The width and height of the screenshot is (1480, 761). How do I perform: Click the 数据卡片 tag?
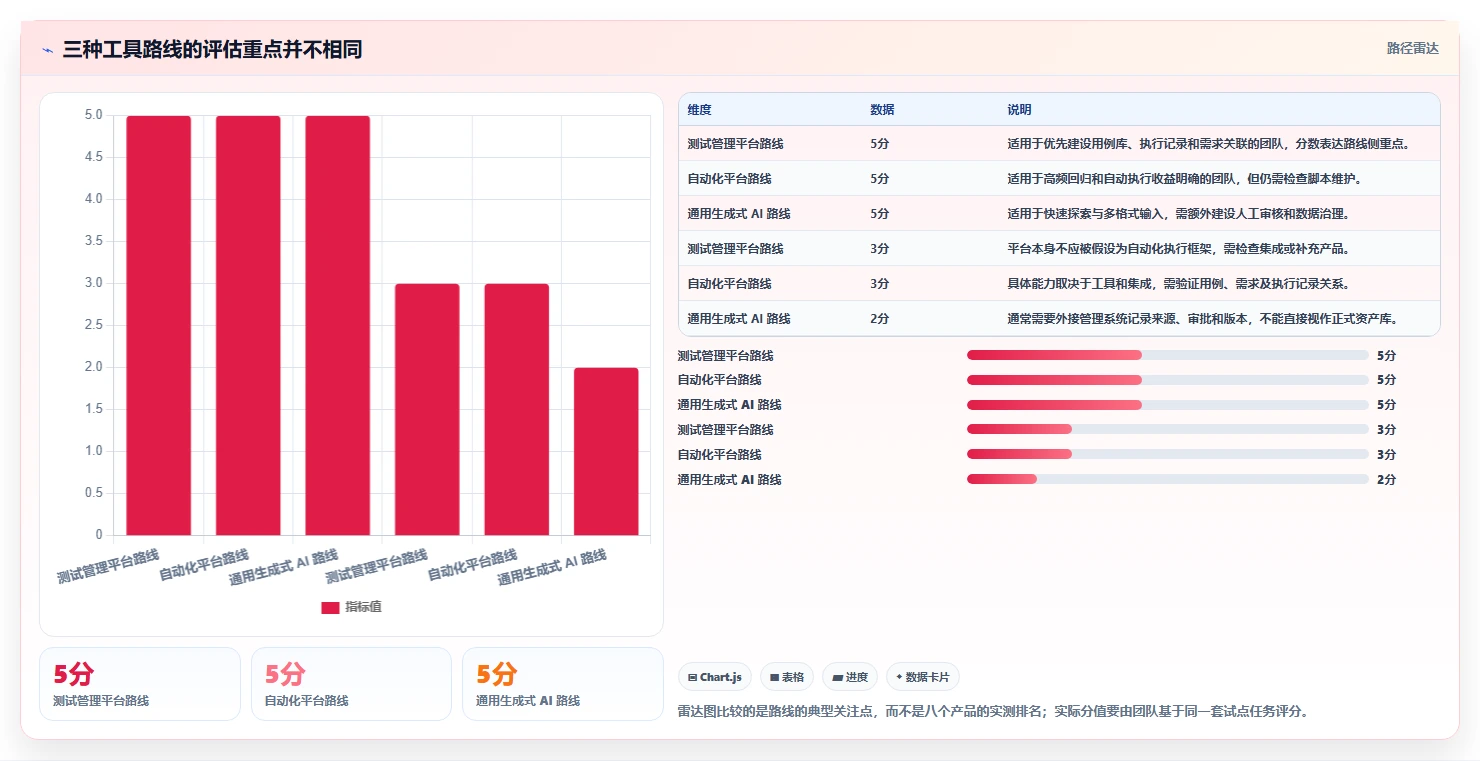[923, 677]
